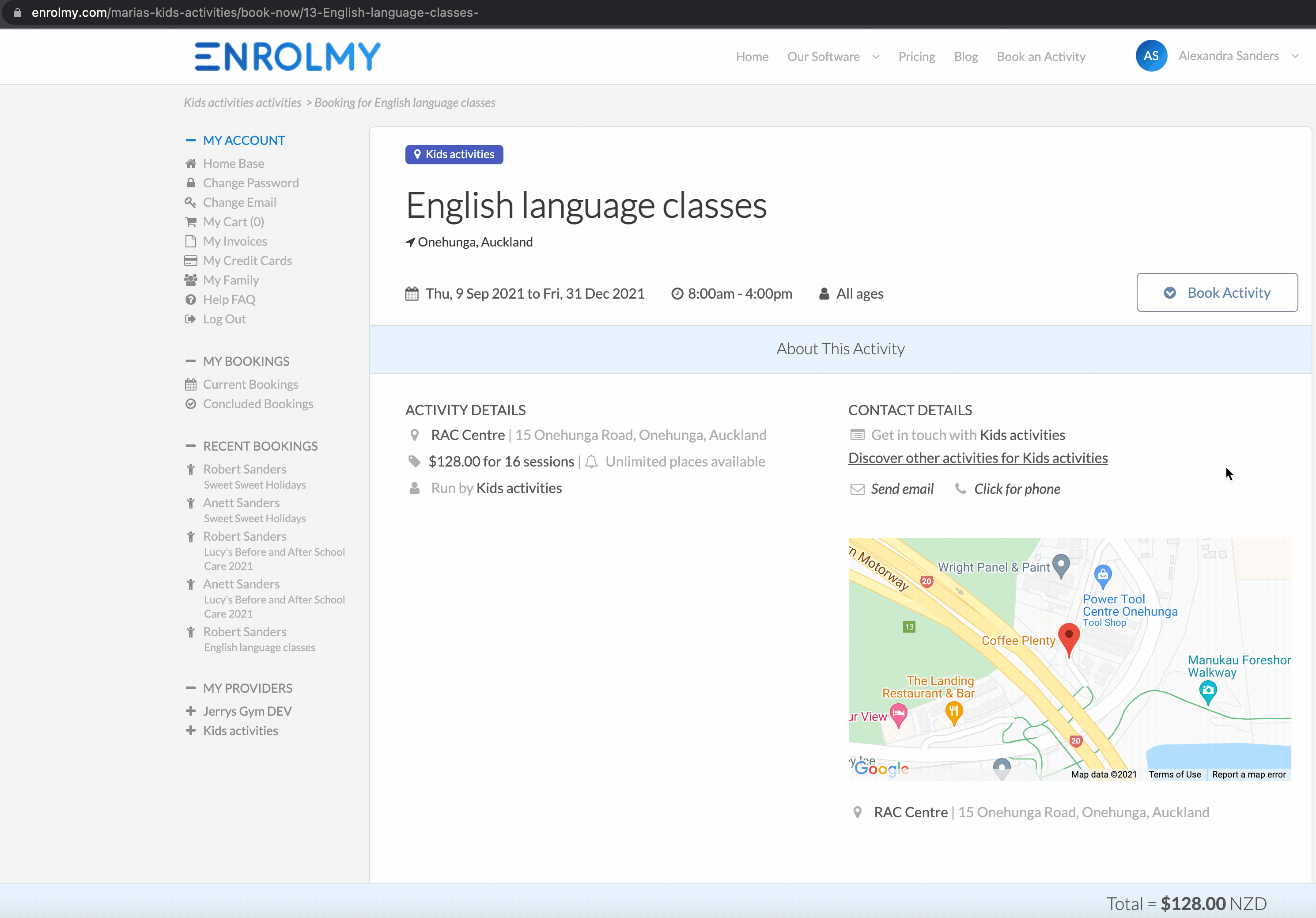Screen dimensions: 1316x918
Task: Click the Manukau Foreshore Walkway camera marker
Action: click(1208, 692)
